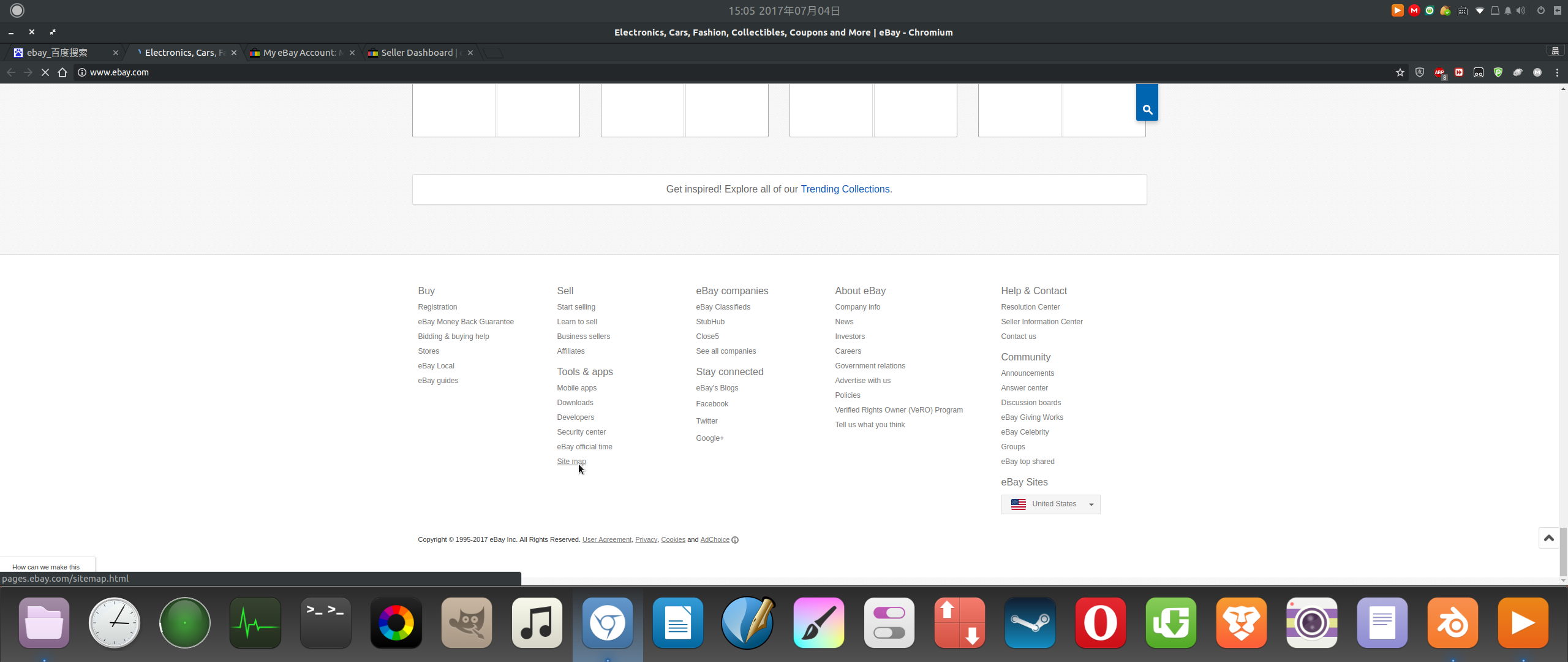Screen dimensions: 1568x662
Task: Open the Facebook link
Action: point(712,404)
